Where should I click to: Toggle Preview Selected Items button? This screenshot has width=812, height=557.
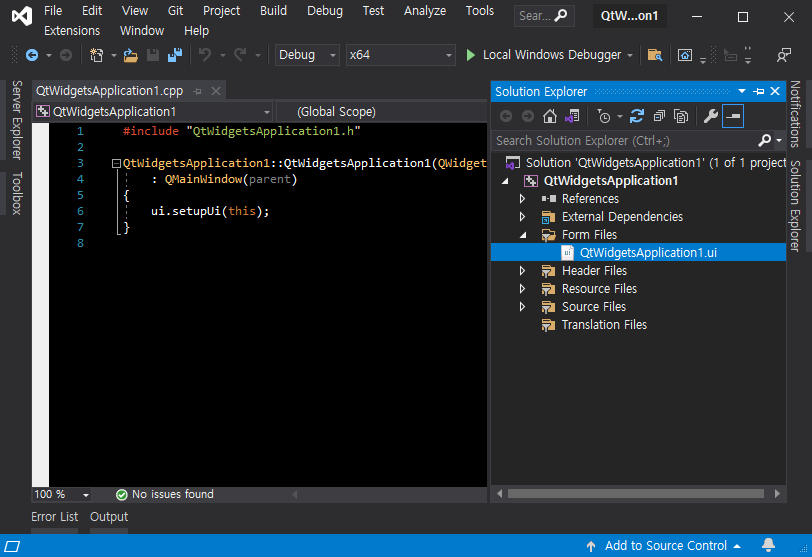(733, 116)
